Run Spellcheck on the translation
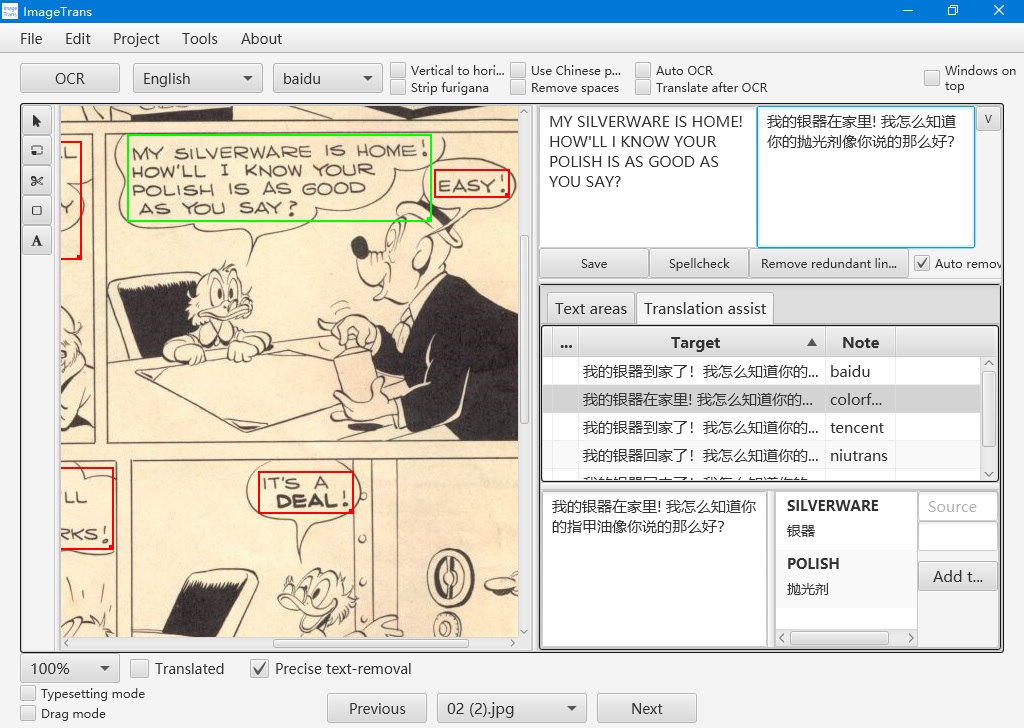Viewport: 1024px width, 728px height. click(x=699, y=263)
